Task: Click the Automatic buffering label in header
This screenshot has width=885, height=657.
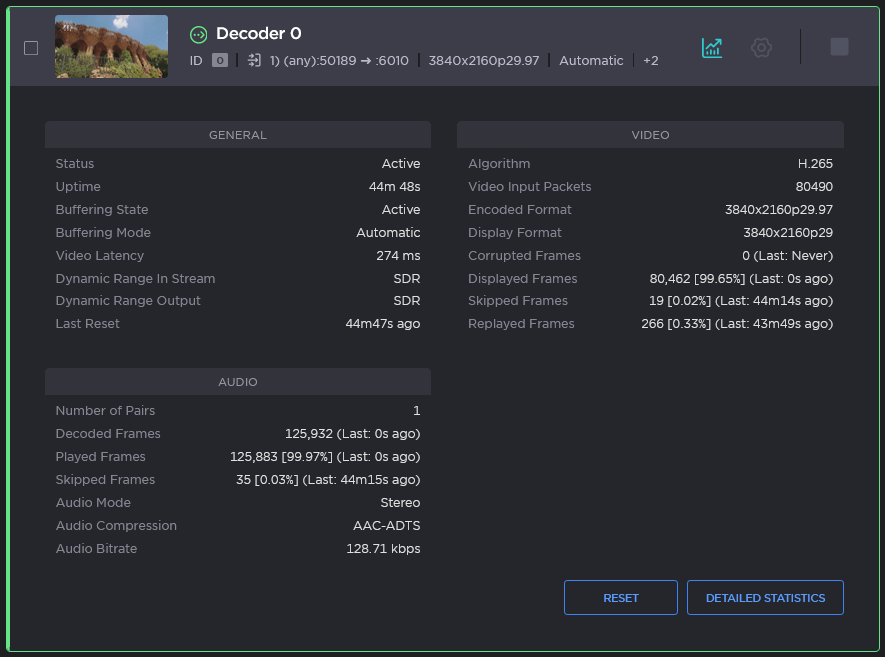Action: pos(591,61)
